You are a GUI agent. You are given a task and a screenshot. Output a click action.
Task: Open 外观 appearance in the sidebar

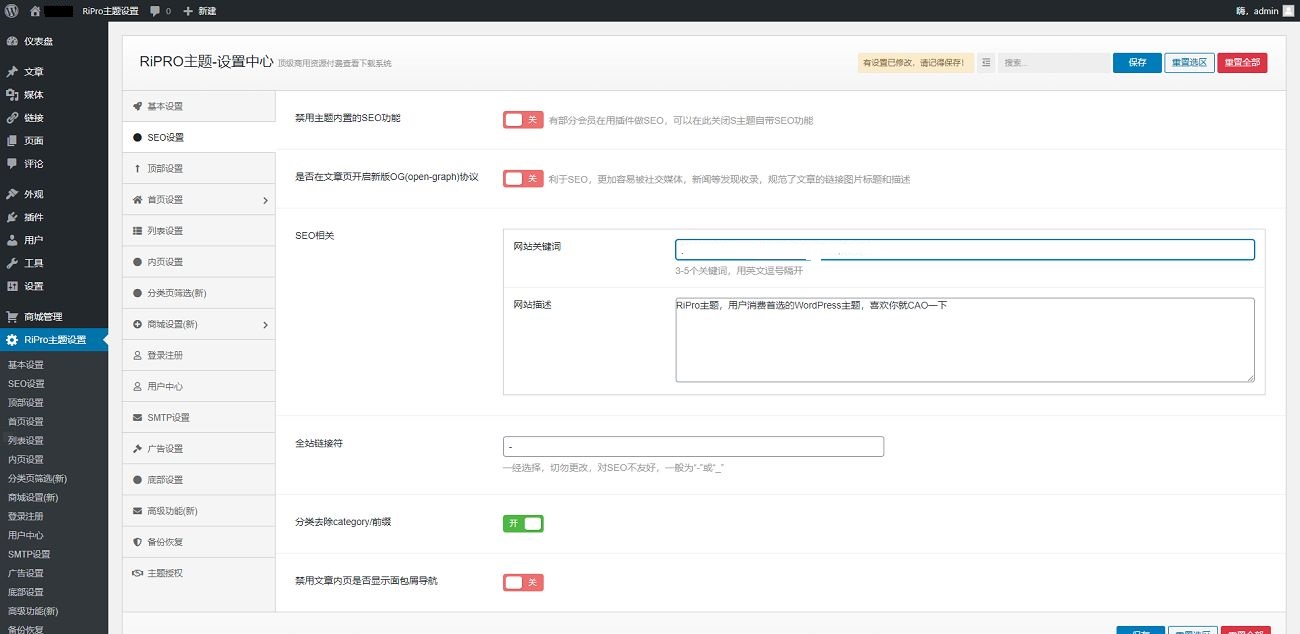coord(54,194)
